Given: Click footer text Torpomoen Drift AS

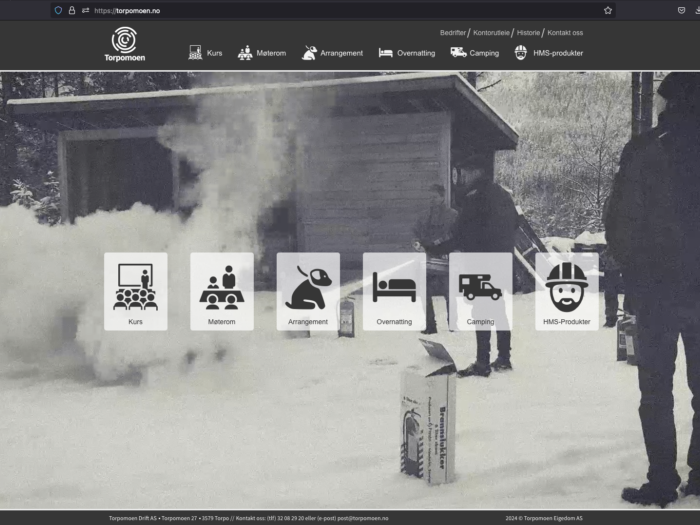Looking at the screenshot, I should pos(133,518).
